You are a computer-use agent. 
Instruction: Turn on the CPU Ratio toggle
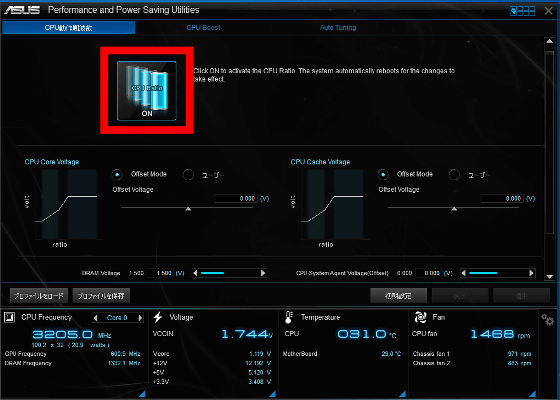click(x=147, y=91)
